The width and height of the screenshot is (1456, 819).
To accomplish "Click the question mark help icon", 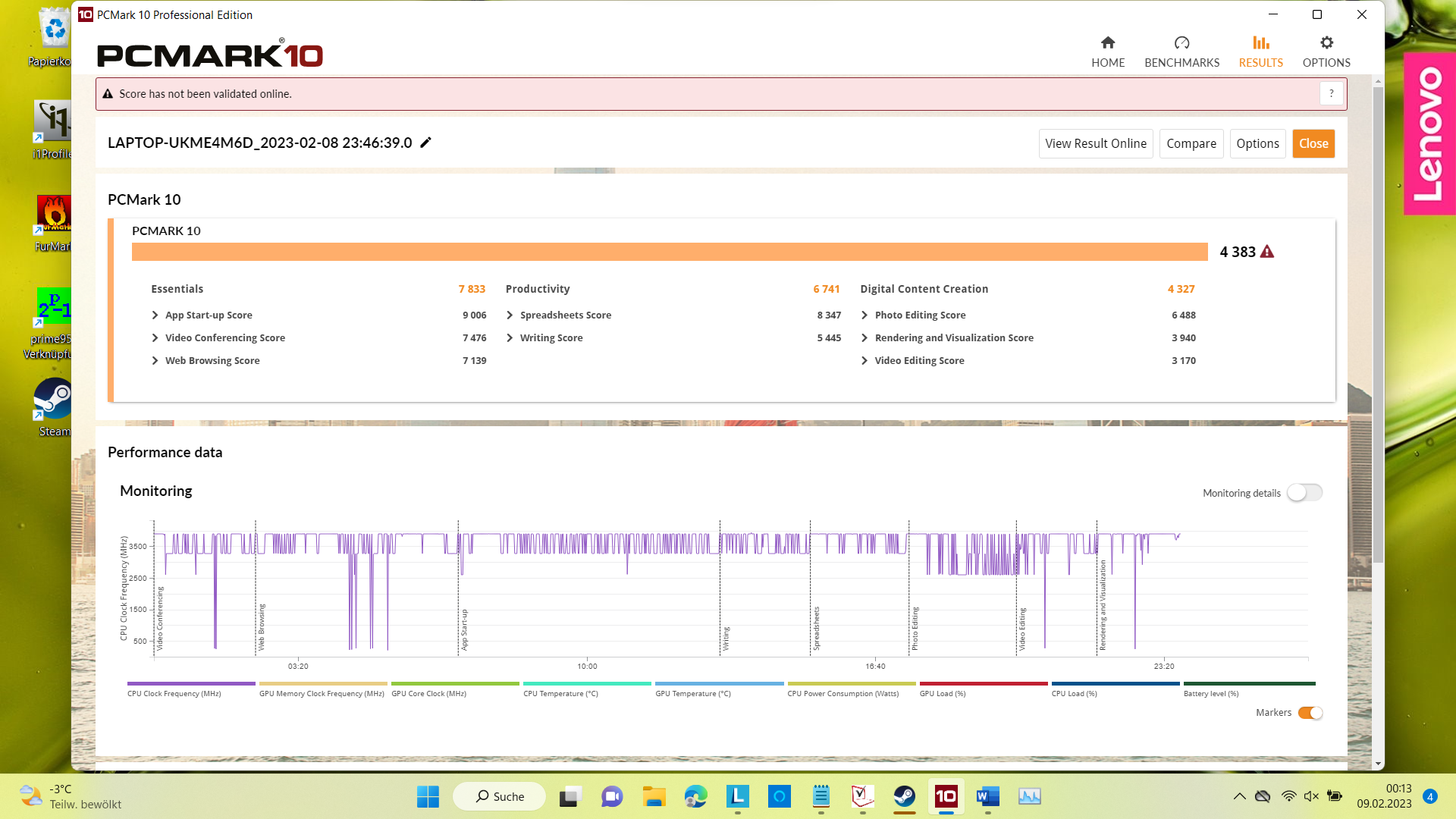I will point(1331,94).
